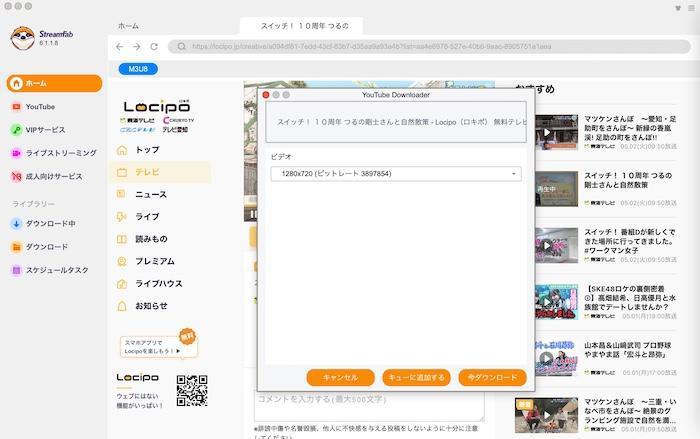
Task: Open SKE48ロケの裏側密着 video thumbnail
Action: coord(557,302)
